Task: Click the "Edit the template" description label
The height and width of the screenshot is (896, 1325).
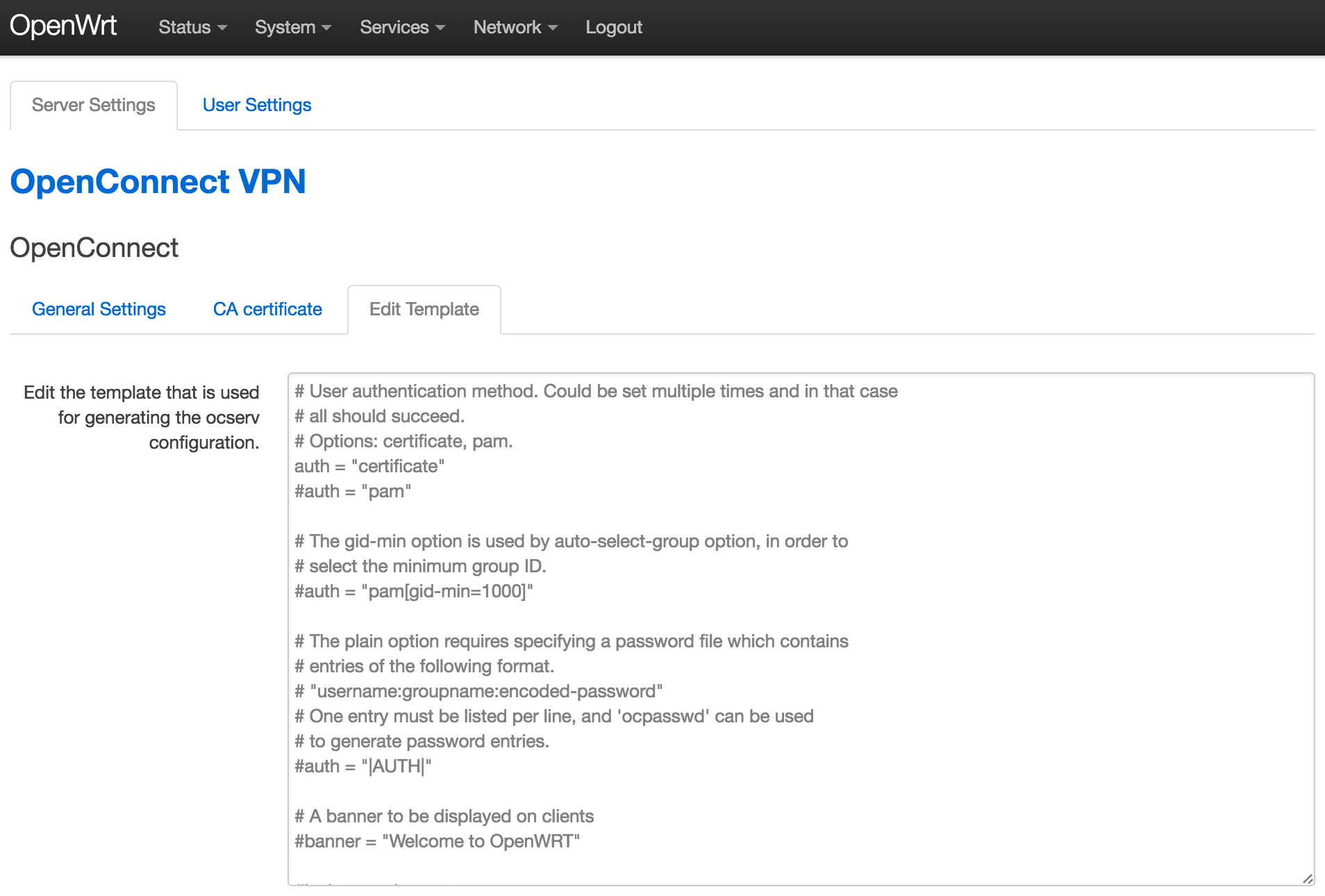Action: 142,417
